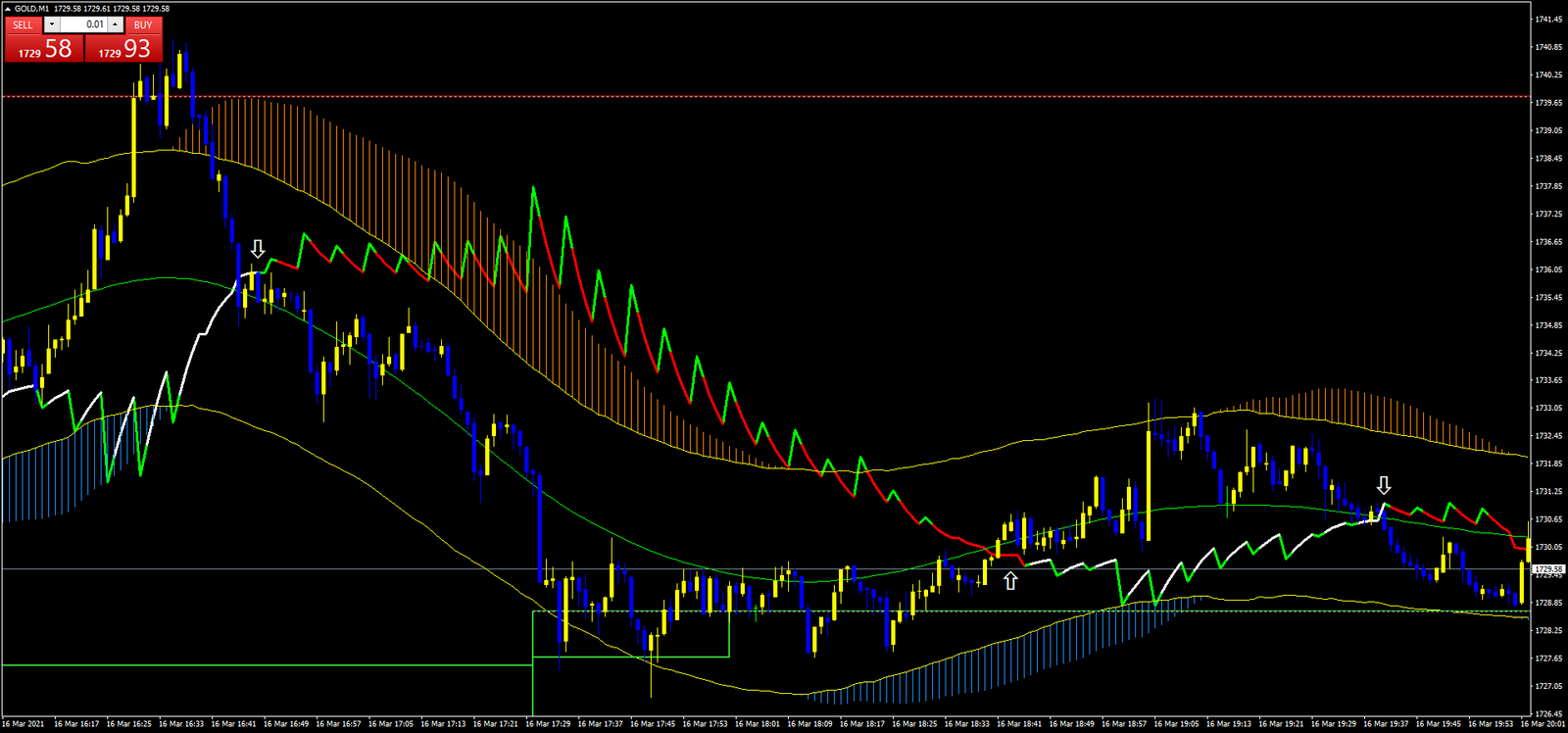
Task: Click the 0.01 volume input field
Action: (83, 24)
